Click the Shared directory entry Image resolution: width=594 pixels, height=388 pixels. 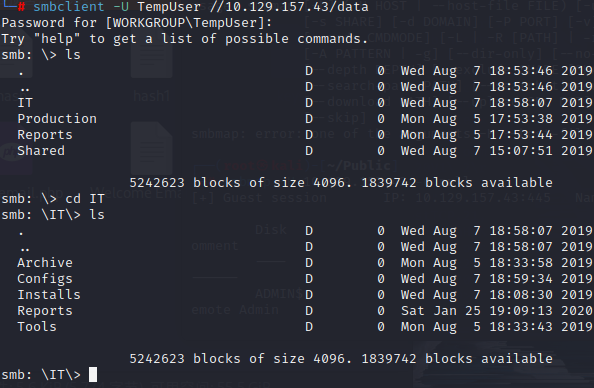[41, 151]
